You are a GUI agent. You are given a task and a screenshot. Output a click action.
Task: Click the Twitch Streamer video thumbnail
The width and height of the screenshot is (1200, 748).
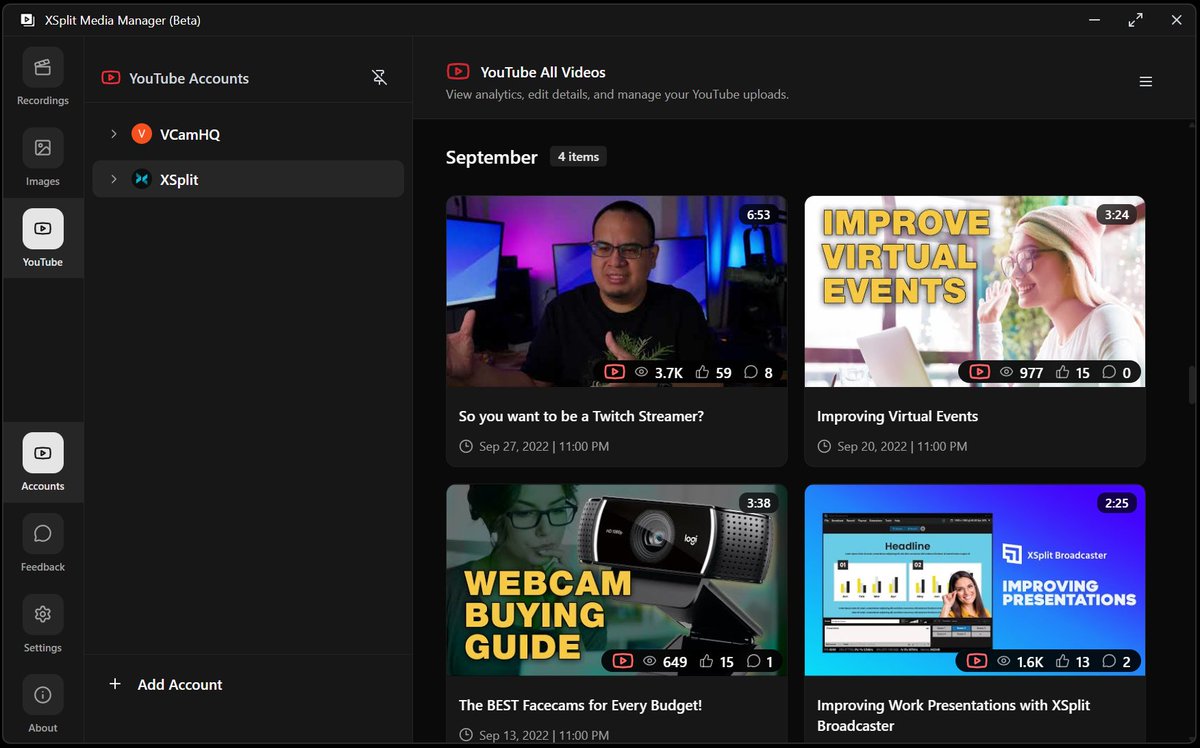[616, 291]
